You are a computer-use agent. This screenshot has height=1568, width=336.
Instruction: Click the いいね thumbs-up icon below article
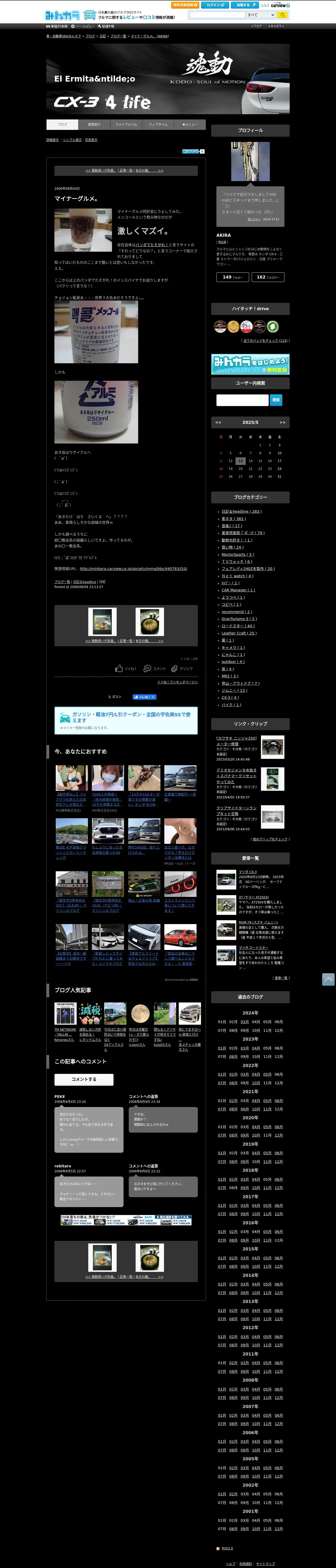pos(119,668)
